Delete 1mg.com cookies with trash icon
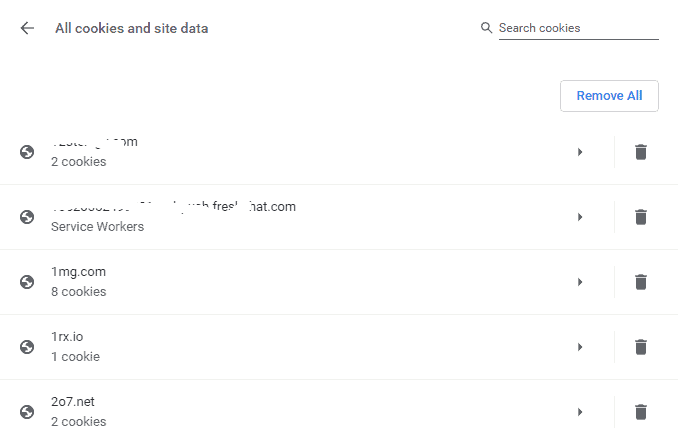 click(x=641, y=282)
